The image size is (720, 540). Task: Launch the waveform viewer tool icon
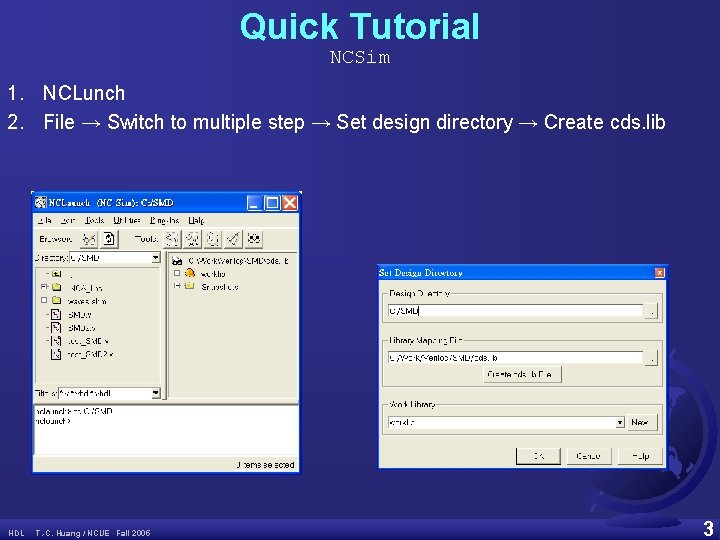254,239
